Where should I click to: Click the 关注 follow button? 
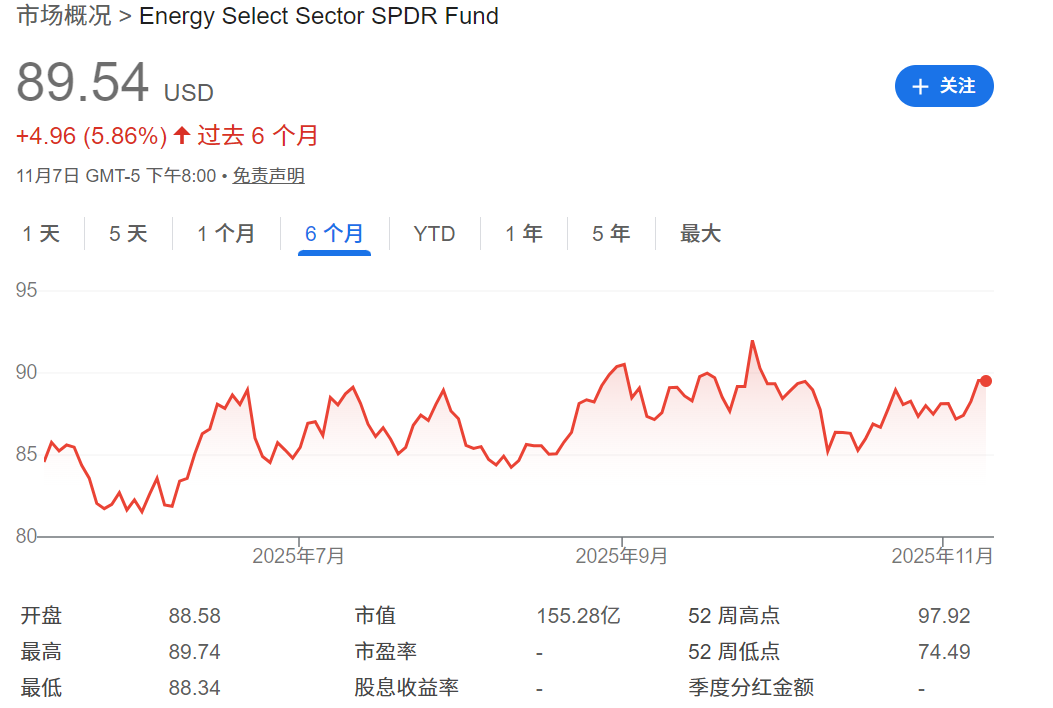pyautogui.click(x=944, y=86)
